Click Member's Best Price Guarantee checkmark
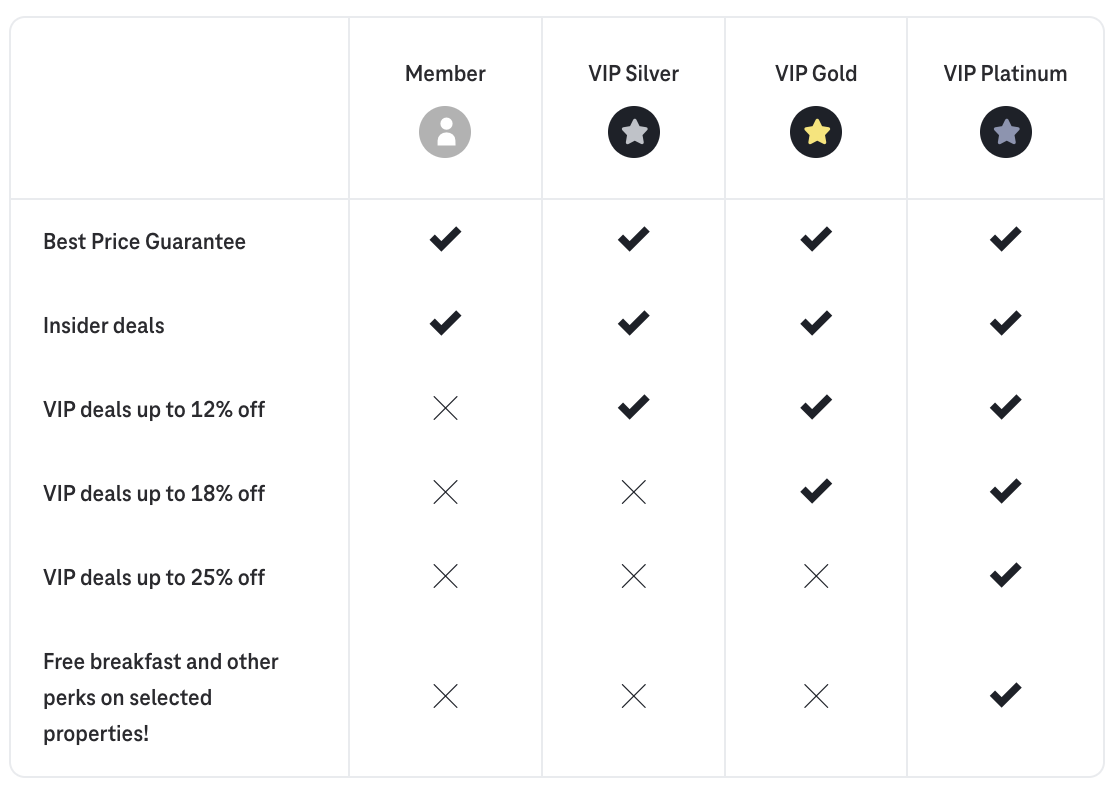The height and width of the screenshot is (792, 1118). click(x=445, y=240)
